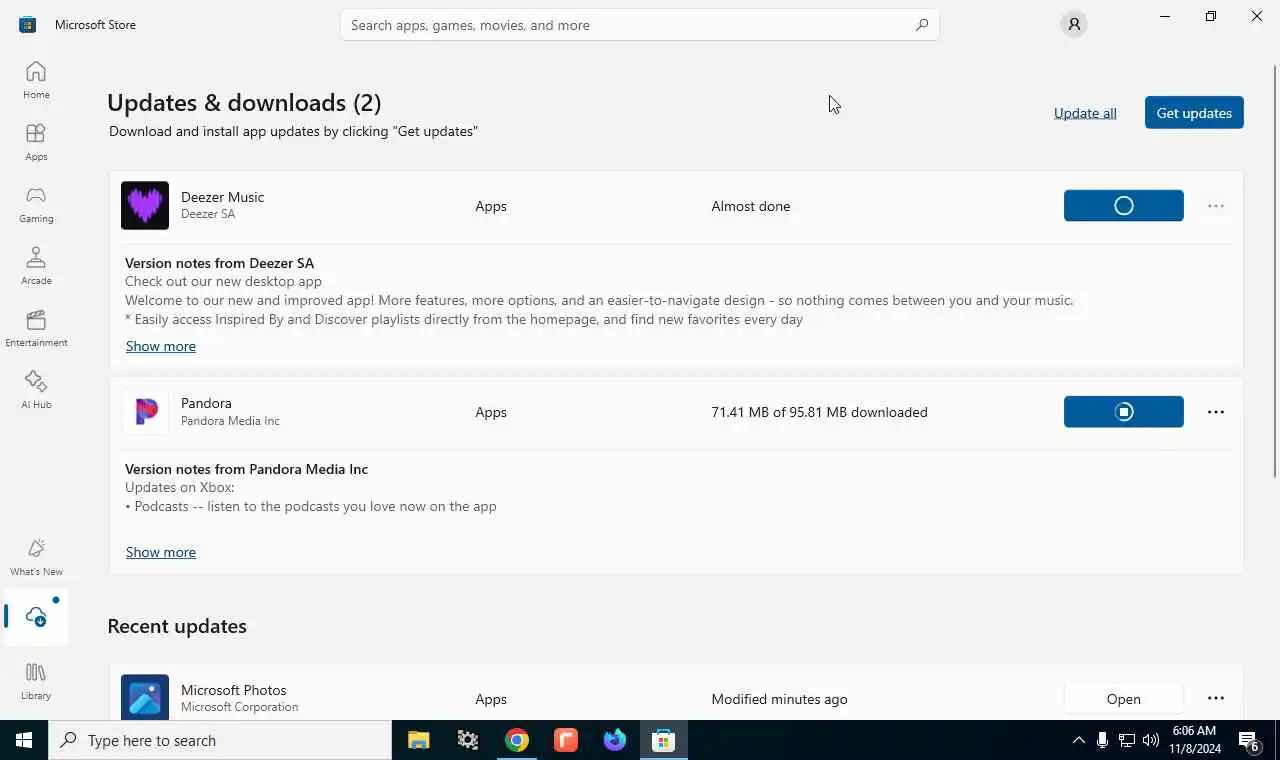The image size is (1280, 760).
Task: Click the Pandora app title
Action: (206, 403)
